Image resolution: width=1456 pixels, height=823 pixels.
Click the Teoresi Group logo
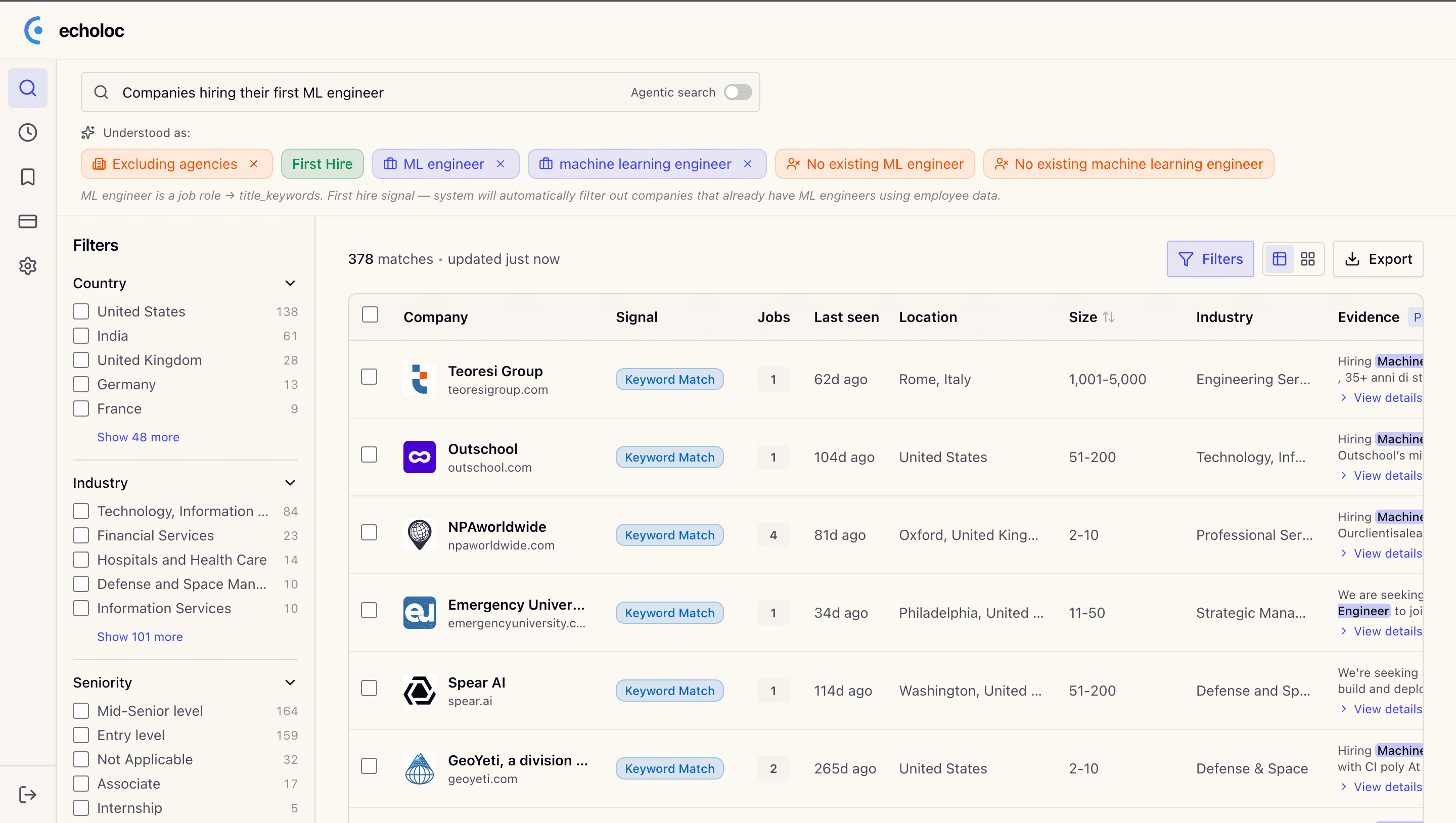[x=420, y=379]
